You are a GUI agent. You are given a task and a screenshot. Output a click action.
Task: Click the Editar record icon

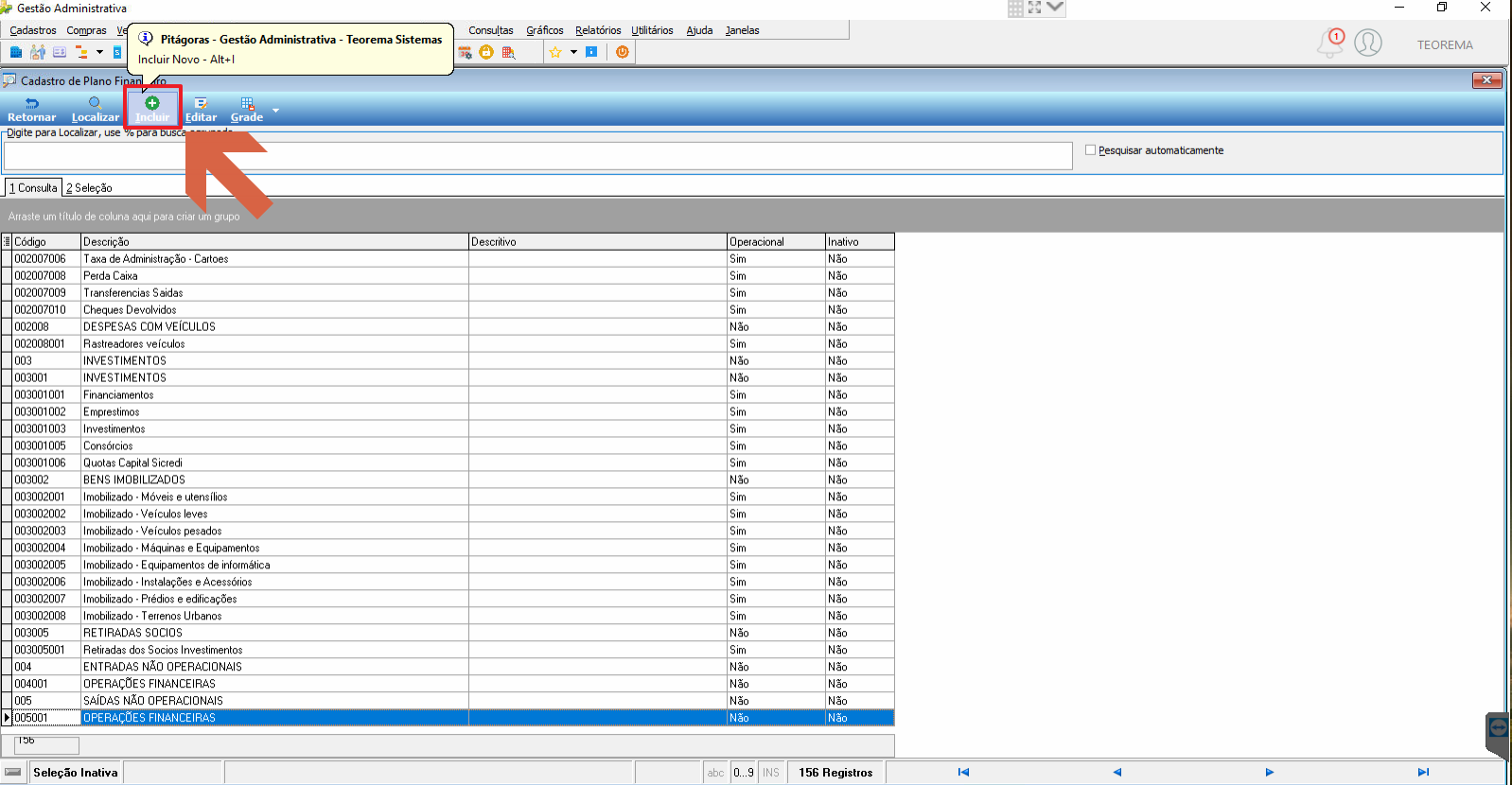[x=201, y=109]
